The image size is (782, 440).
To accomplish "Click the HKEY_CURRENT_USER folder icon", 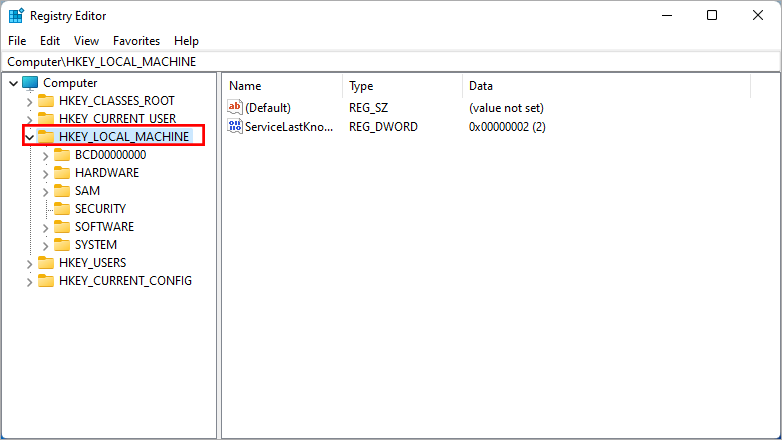I will pyautogui.click(x=46, y=119).
